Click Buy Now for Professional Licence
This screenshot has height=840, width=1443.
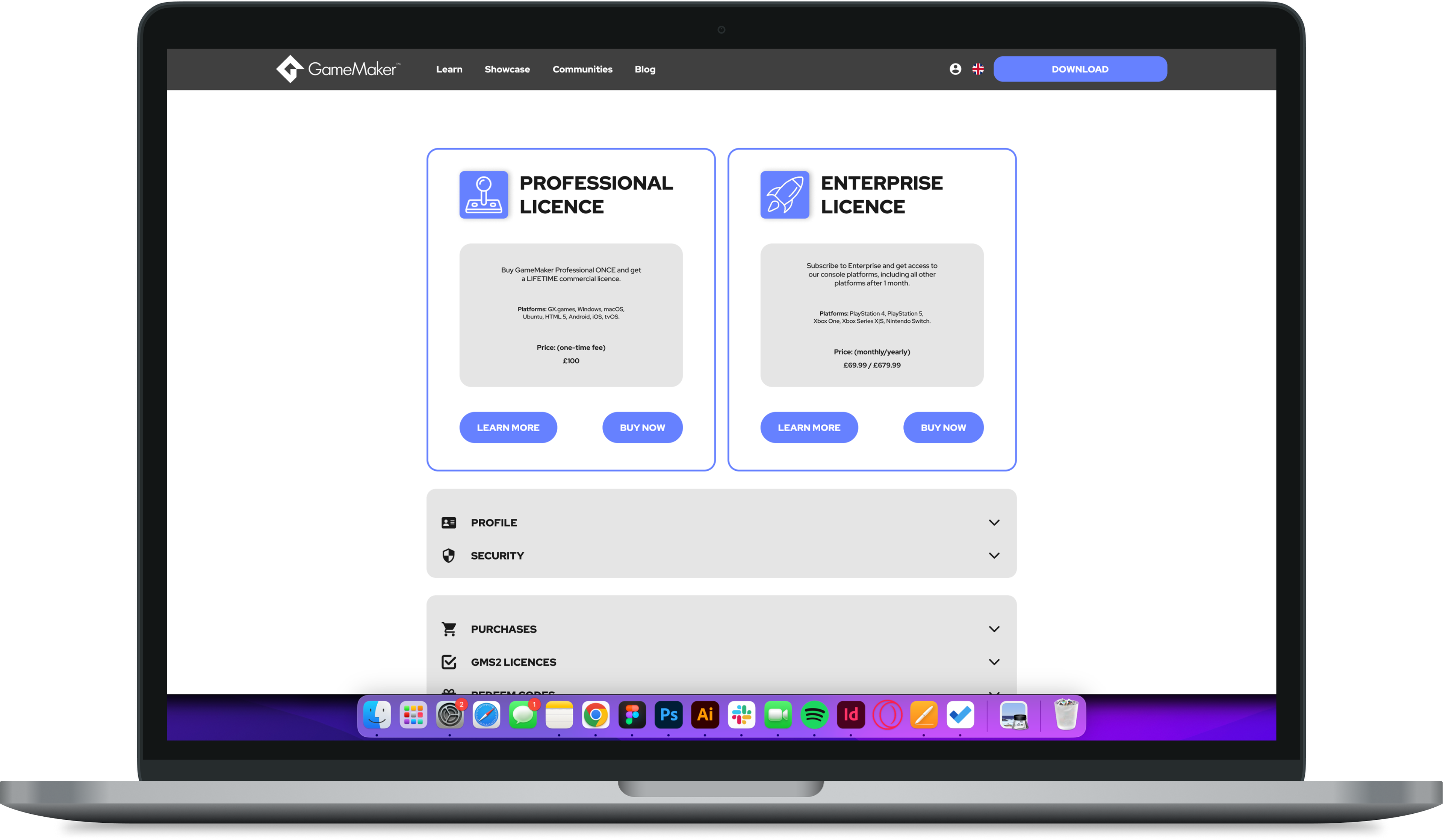coord(643,427)
